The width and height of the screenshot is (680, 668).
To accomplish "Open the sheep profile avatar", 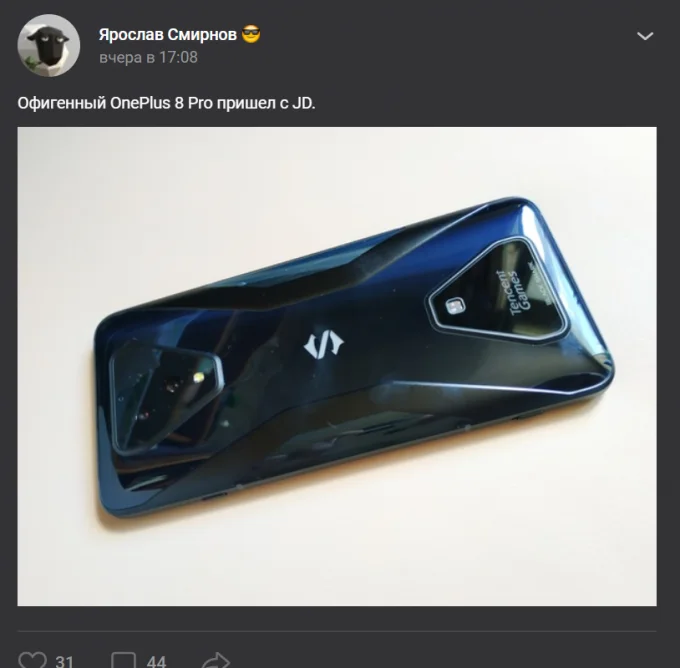I will click(49, 45).
